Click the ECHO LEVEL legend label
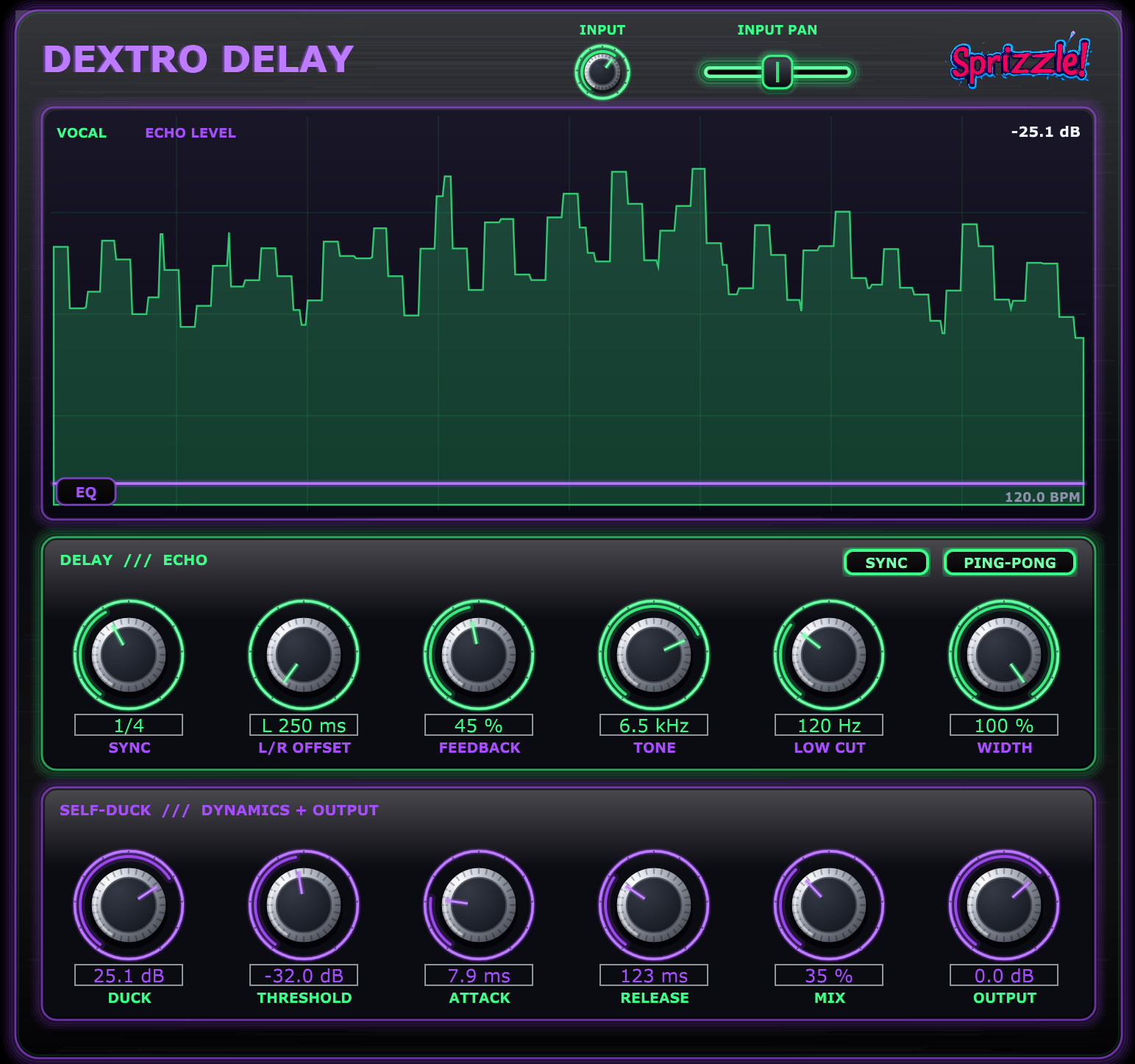Viewport: 1135px width, 1064px height. 191,133
